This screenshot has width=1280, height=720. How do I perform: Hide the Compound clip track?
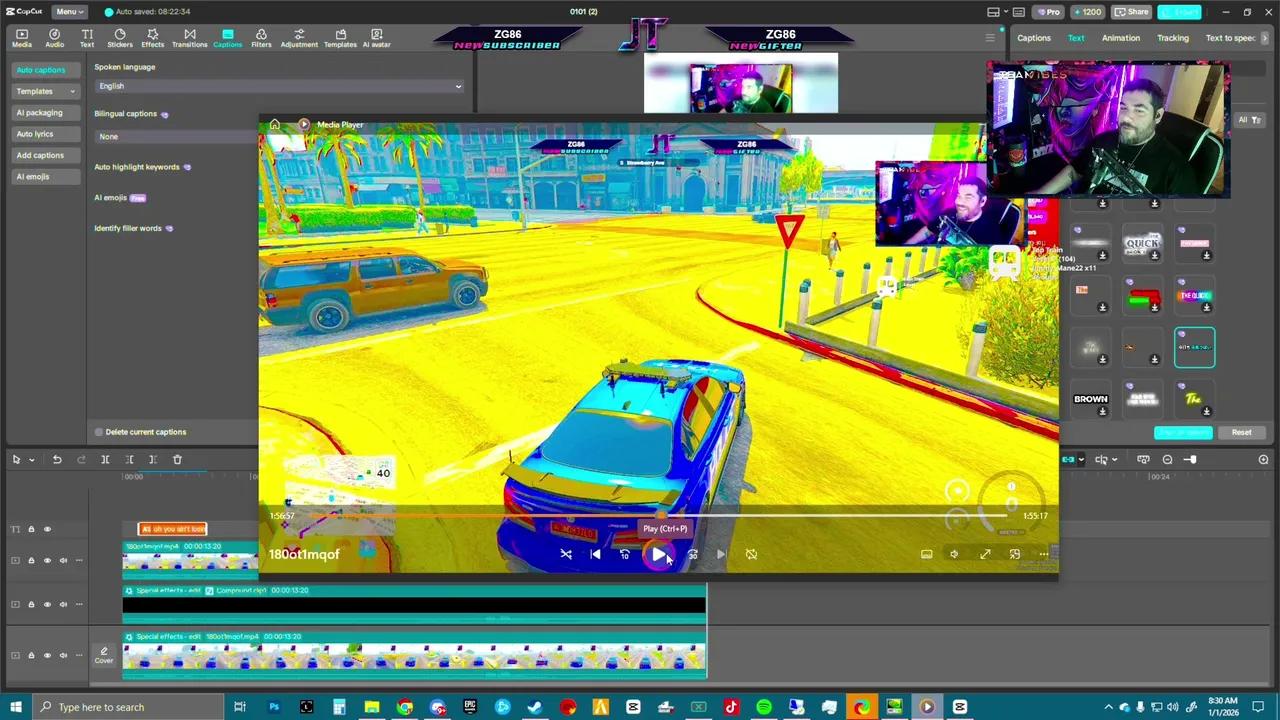(x=47, y=604)
